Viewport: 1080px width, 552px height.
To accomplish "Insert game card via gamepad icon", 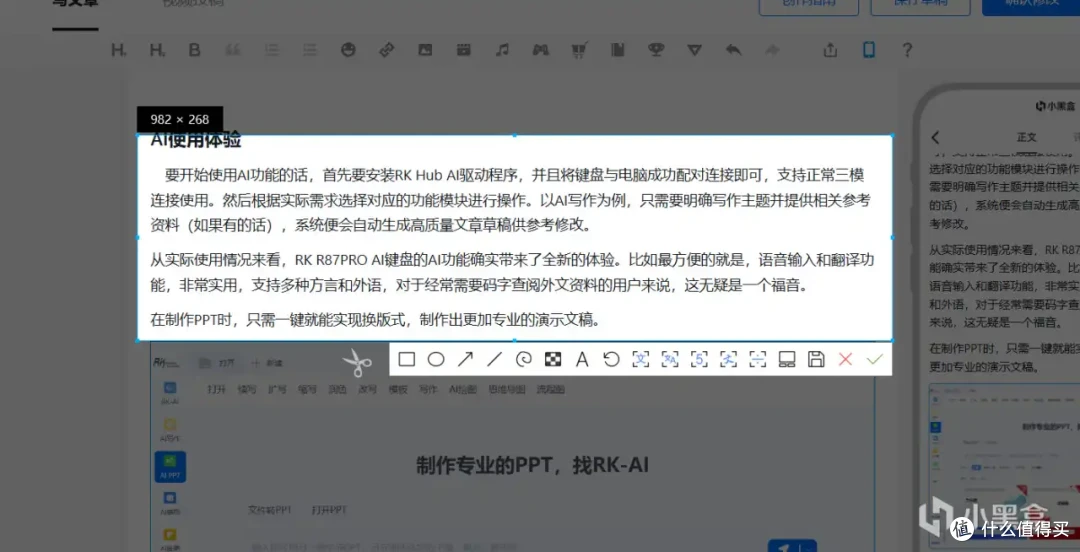I will click(541, 50).
